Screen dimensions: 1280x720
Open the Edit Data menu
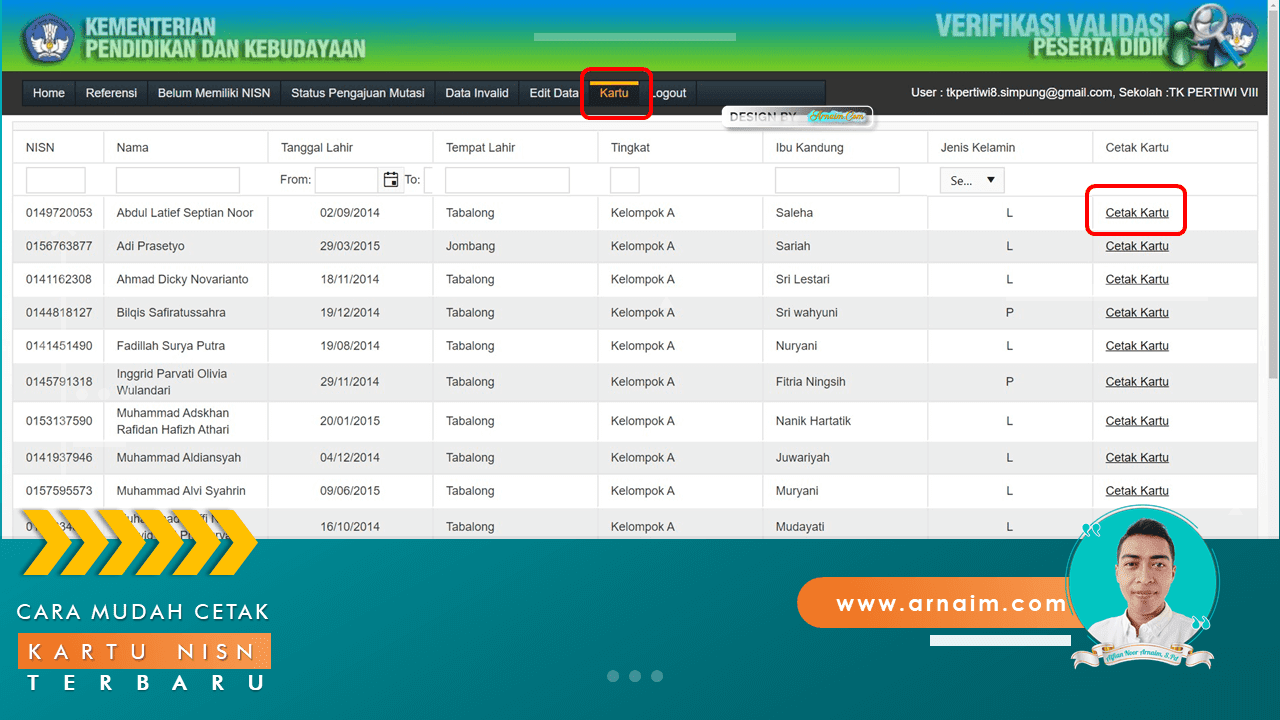554,93
